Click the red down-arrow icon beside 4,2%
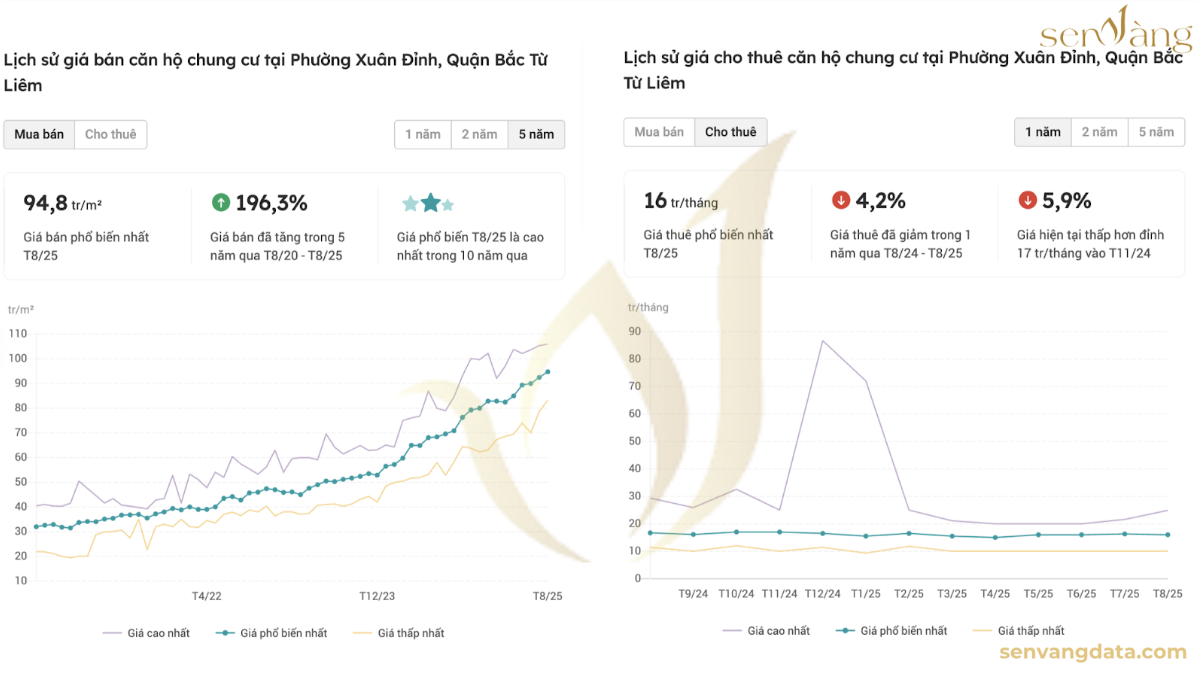Image resolution: width=1204 pixels, height=674 pixels. click(x=841, y=201)
